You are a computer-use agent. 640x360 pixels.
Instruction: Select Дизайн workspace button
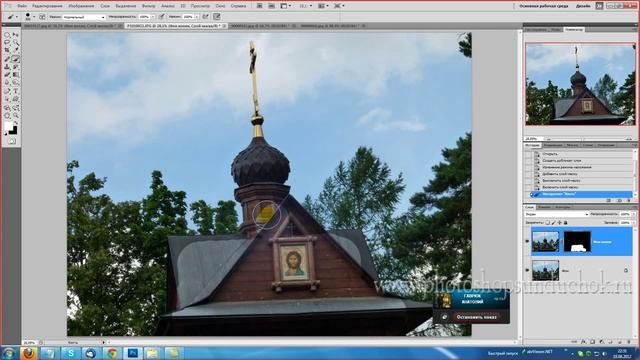[x=583, y=6]
